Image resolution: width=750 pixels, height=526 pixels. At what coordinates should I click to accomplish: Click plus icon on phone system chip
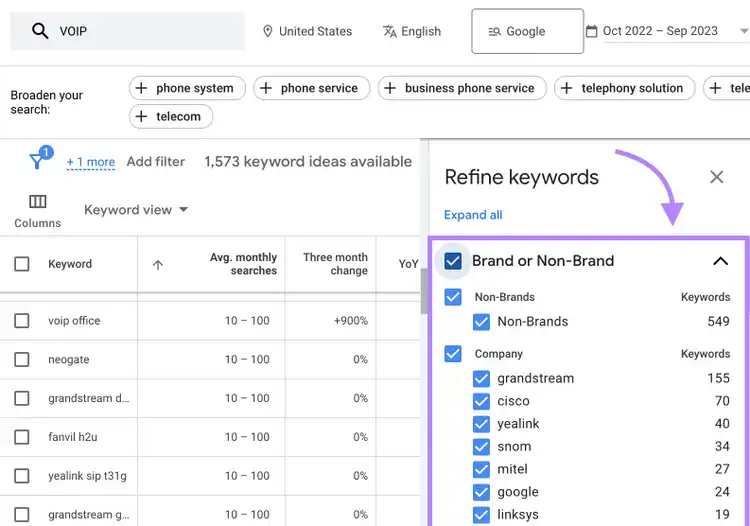pos(141,88)
